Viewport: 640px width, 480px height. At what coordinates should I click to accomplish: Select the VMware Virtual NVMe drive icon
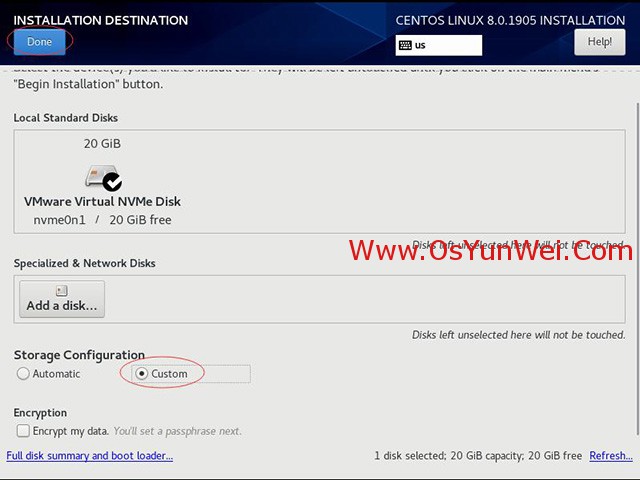[x=100, y=177]
